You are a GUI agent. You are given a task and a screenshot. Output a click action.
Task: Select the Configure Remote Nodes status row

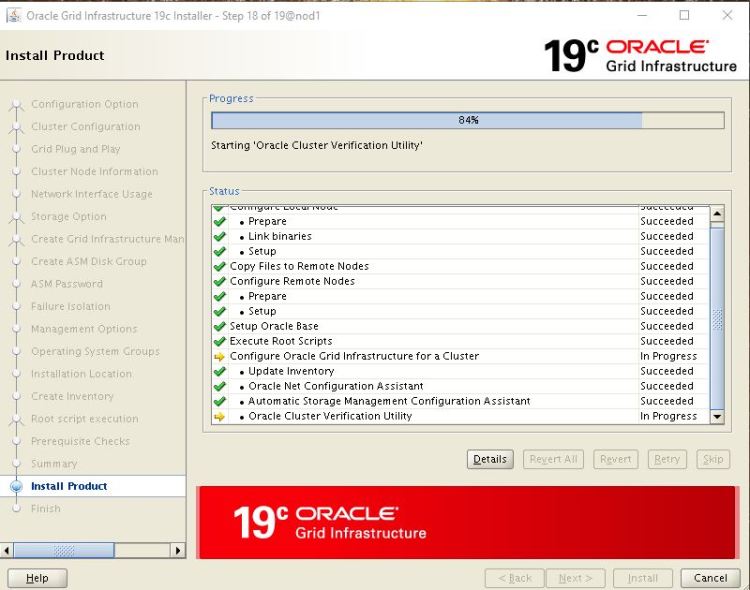(x=291, y=281)
